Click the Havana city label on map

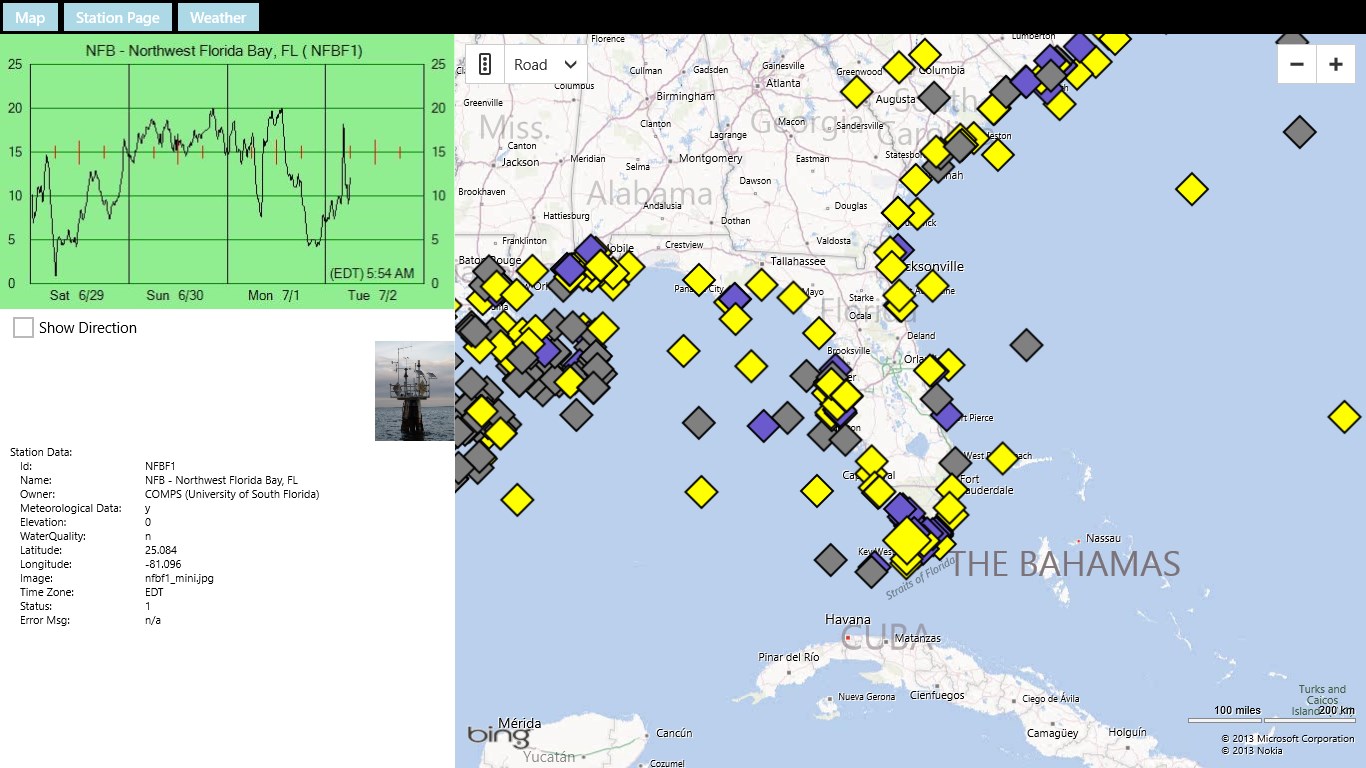coord(847,620)
